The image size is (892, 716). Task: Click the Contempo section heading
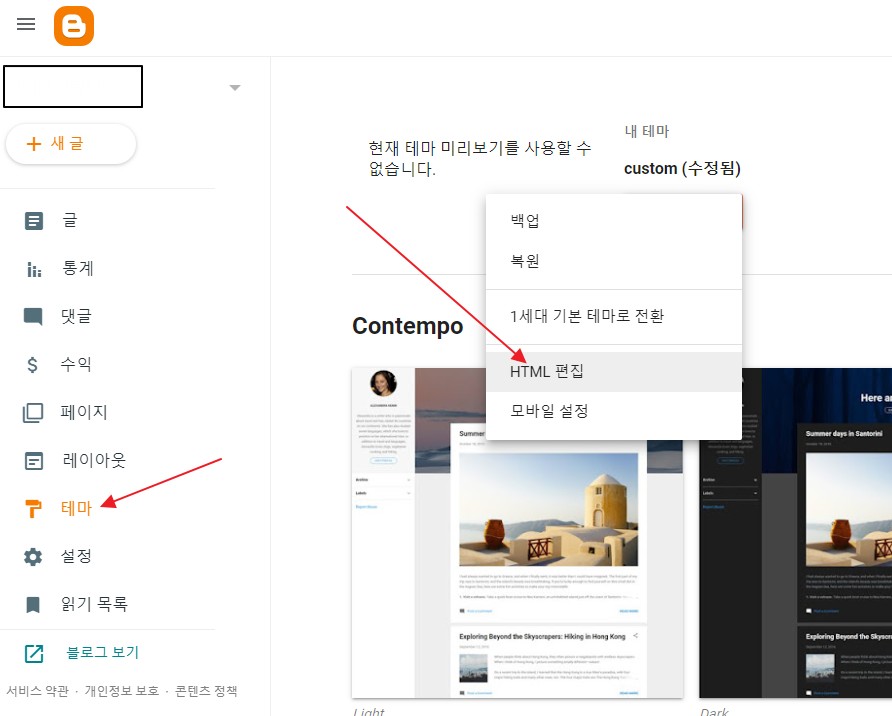[x=408, y=326]
